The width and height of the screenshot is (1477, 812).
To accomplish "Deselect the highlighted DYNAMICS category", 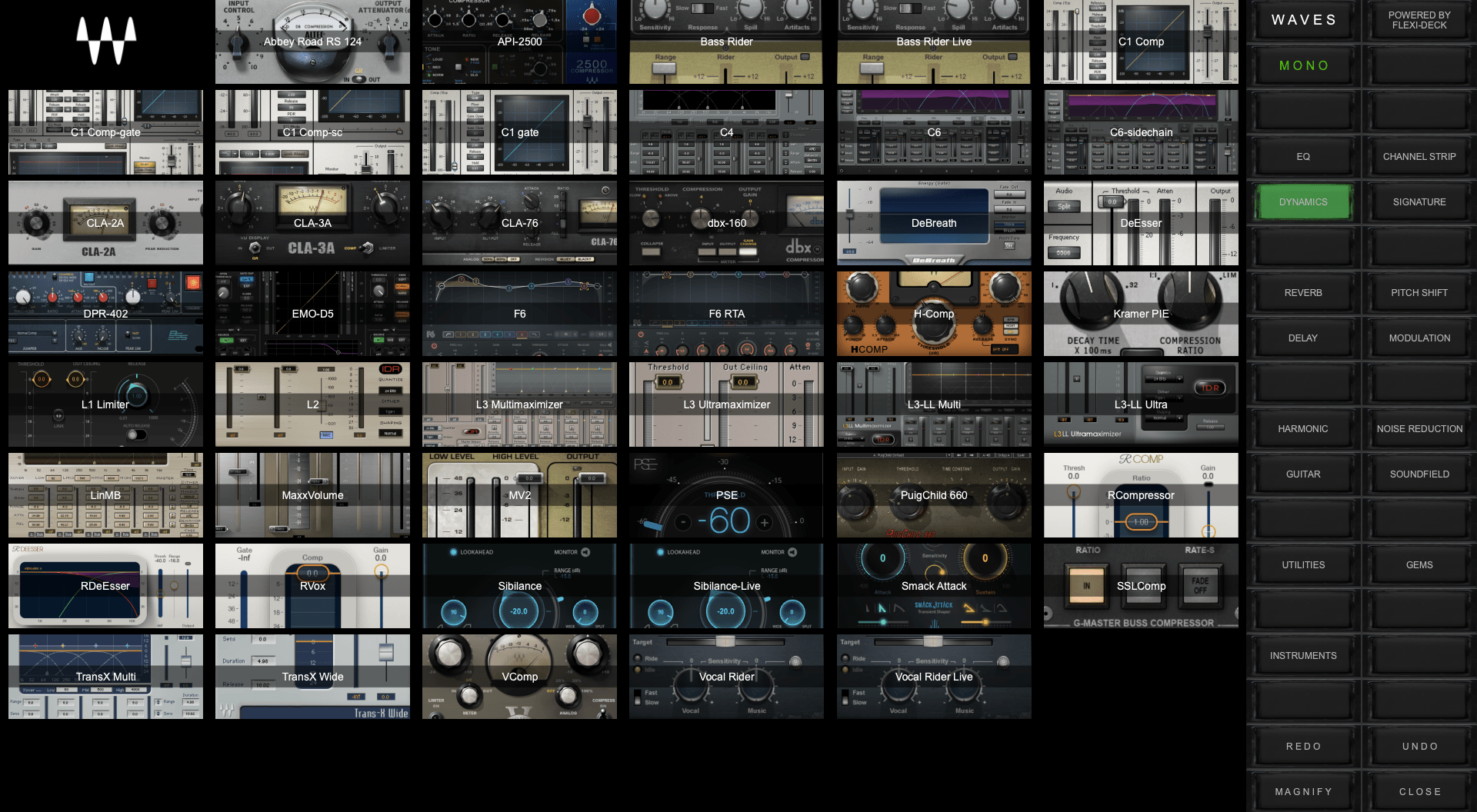I will coord(1303,202).
